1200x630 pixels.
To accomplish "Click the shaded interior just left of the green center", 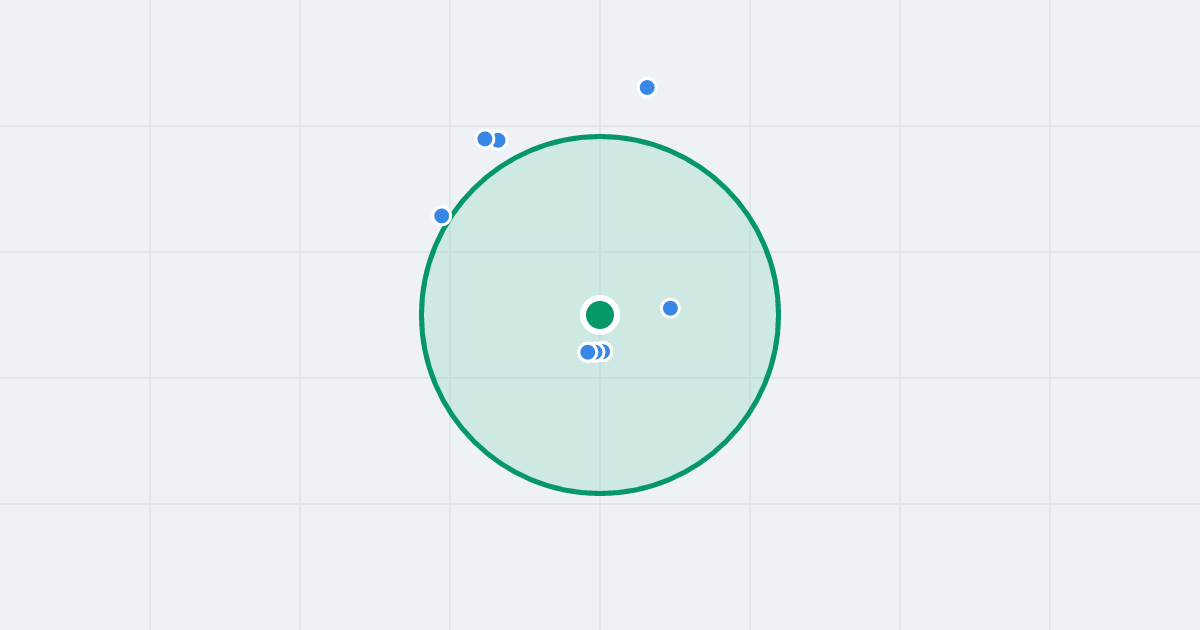I will (x=555, y=315).
